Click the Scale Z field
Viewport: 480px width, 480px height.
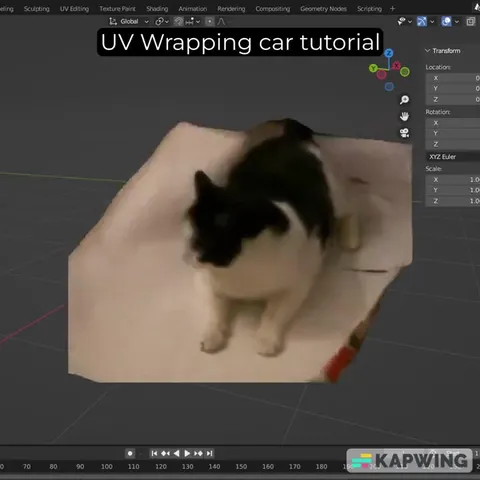pos(453,201)
